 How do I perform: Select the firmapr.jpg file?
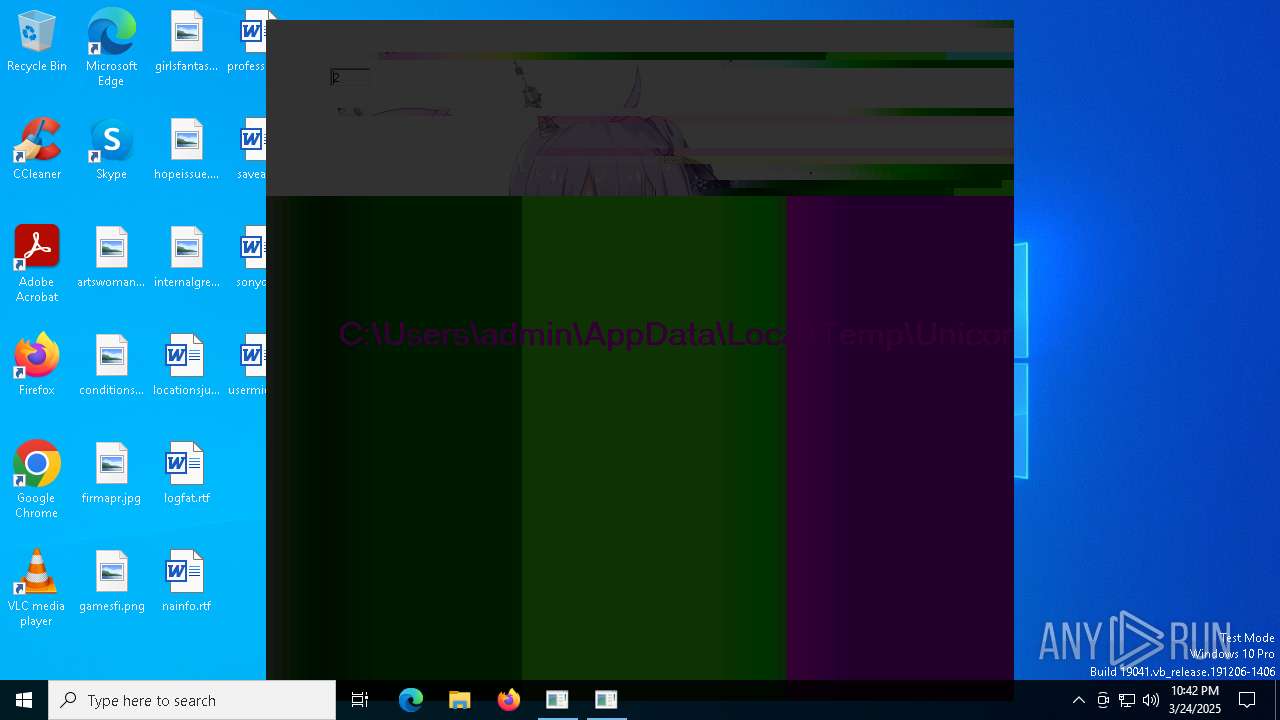[x=111, y=474]
